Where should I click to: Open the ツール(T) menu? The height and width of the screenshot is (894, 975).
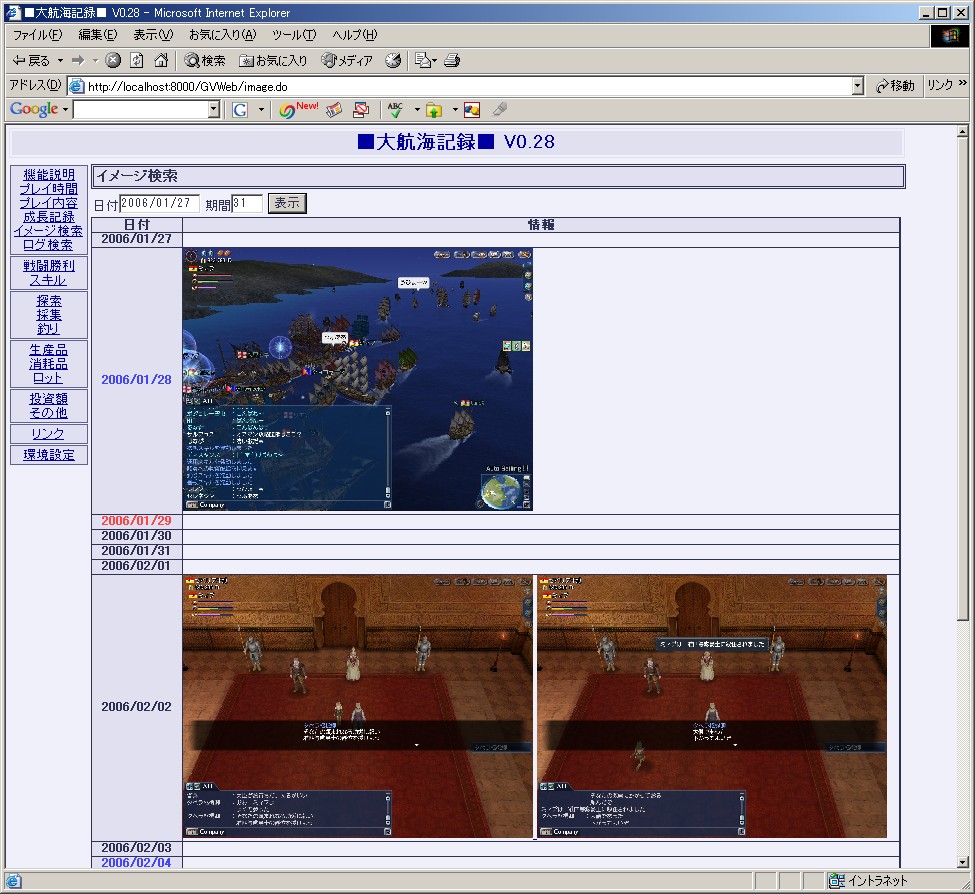click(x=293, y=35)
